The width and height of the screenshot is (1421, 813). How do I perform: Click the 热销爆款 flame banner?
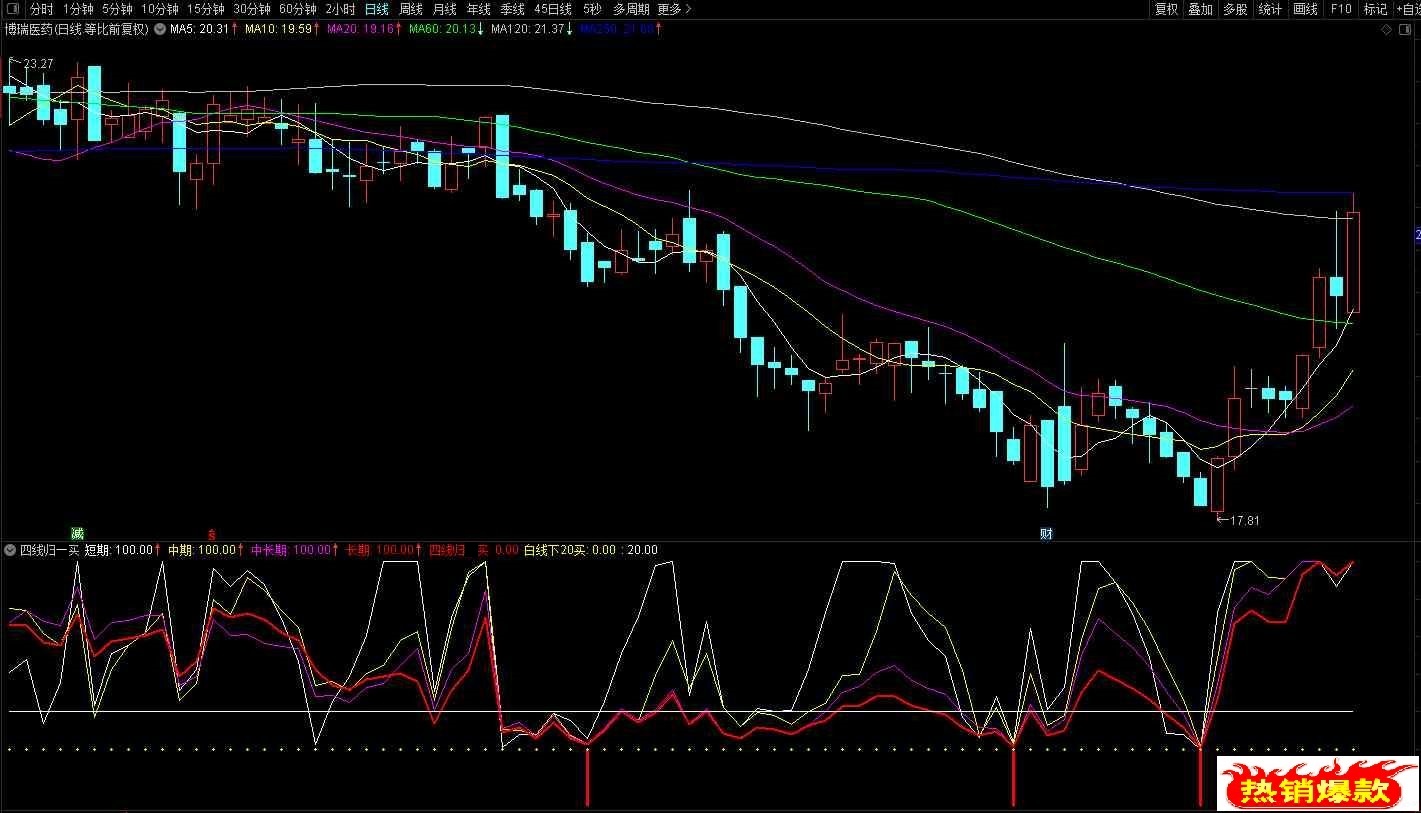pos(1316,784)
